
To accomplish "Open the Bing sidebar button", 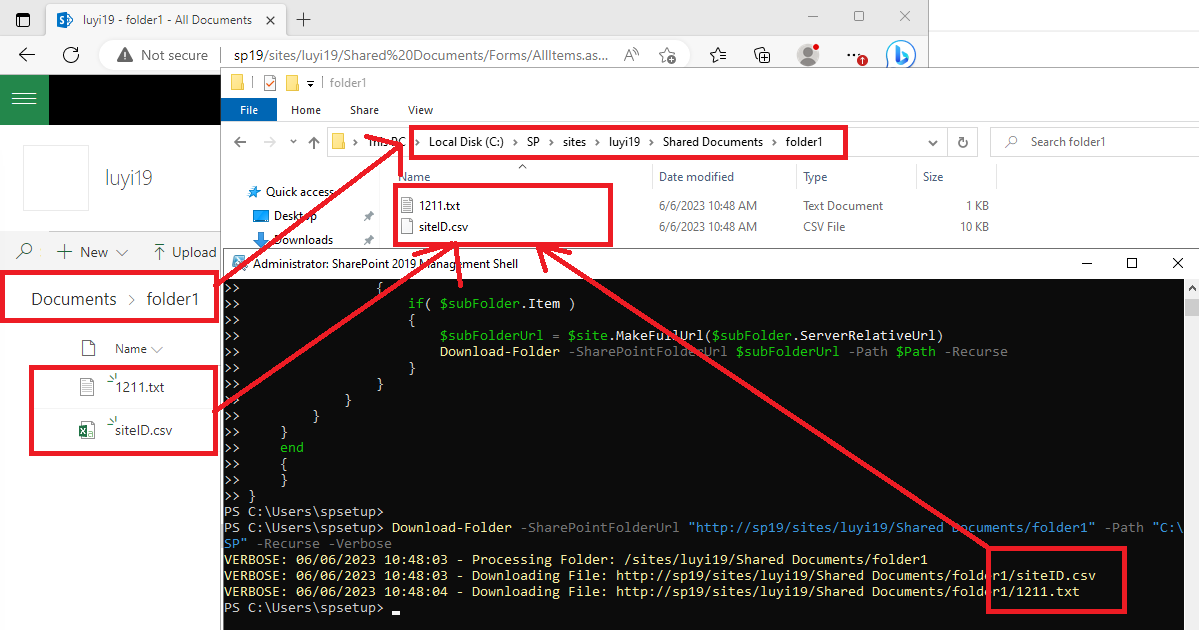I will tap(899, 55).
